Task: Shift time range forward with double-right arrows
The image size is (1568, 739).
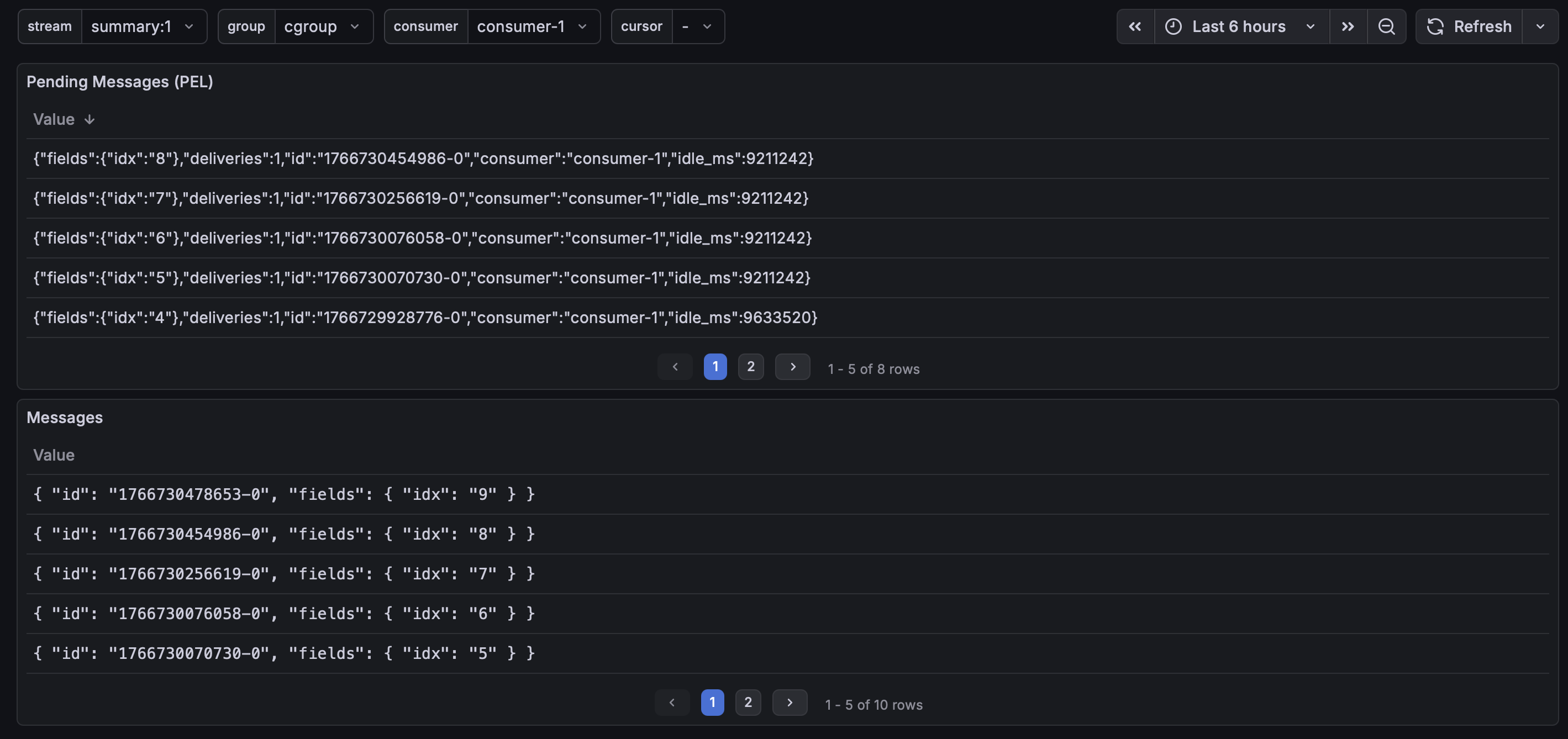Action: pyautogui.click(x=1348, y=26)
